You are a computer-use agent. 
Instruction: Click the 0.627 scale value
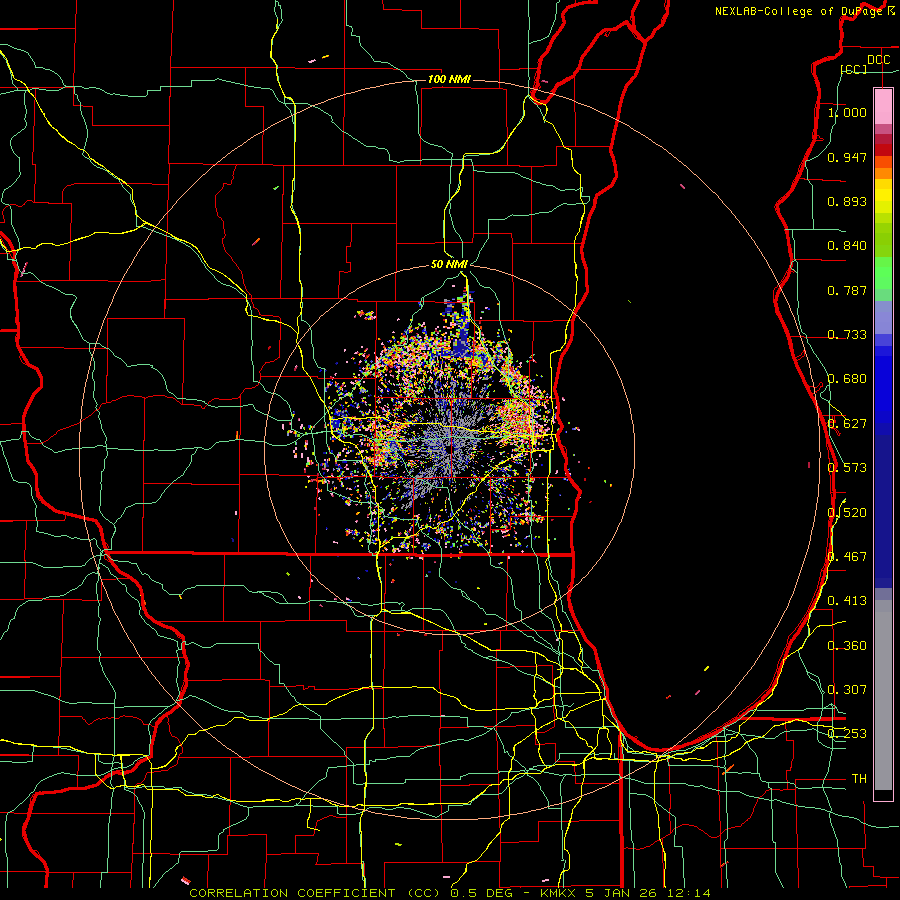coord(847,424)
